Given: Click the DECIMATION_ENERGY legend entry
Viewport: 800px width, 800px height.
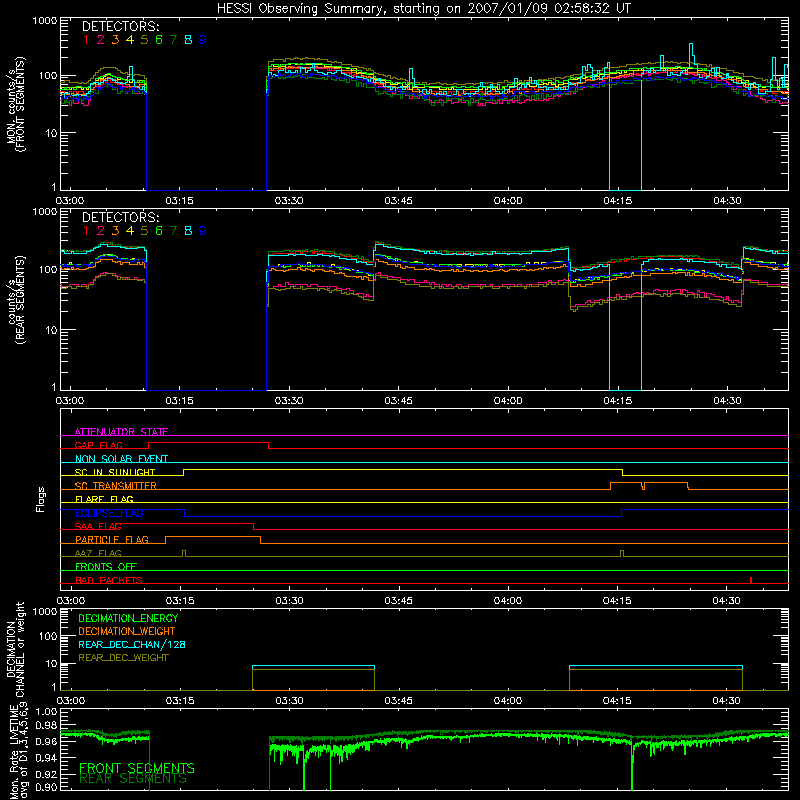Looking at the screenshot, I should point(128,618).
